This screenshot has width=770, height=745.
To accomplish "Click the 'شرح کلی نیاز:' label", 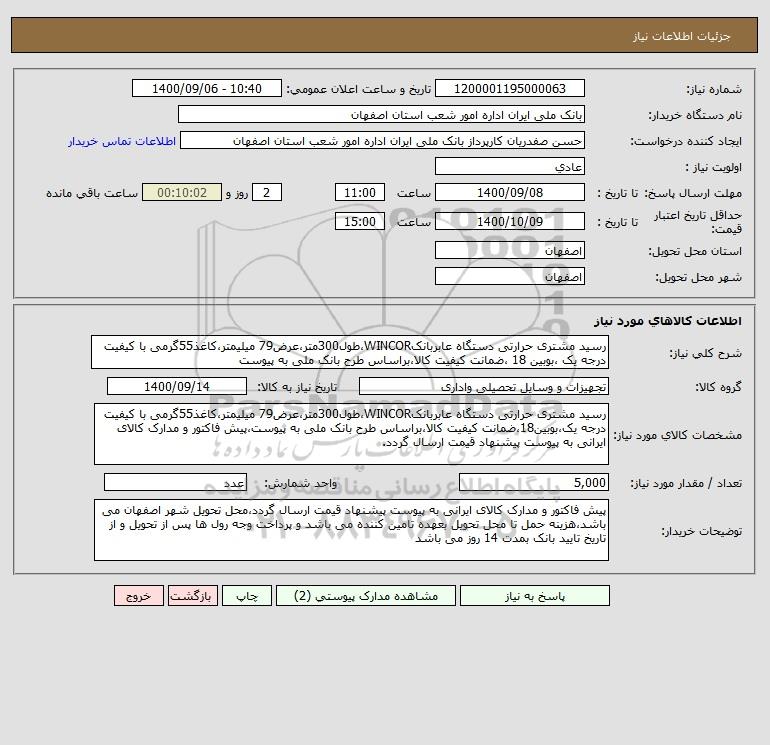I will 706,354.
